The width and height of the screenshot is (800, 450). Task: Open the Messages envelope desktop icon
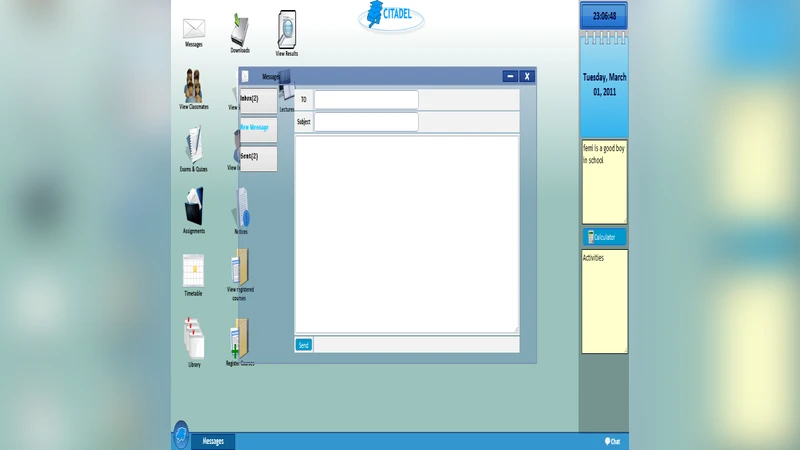(193, 29)
